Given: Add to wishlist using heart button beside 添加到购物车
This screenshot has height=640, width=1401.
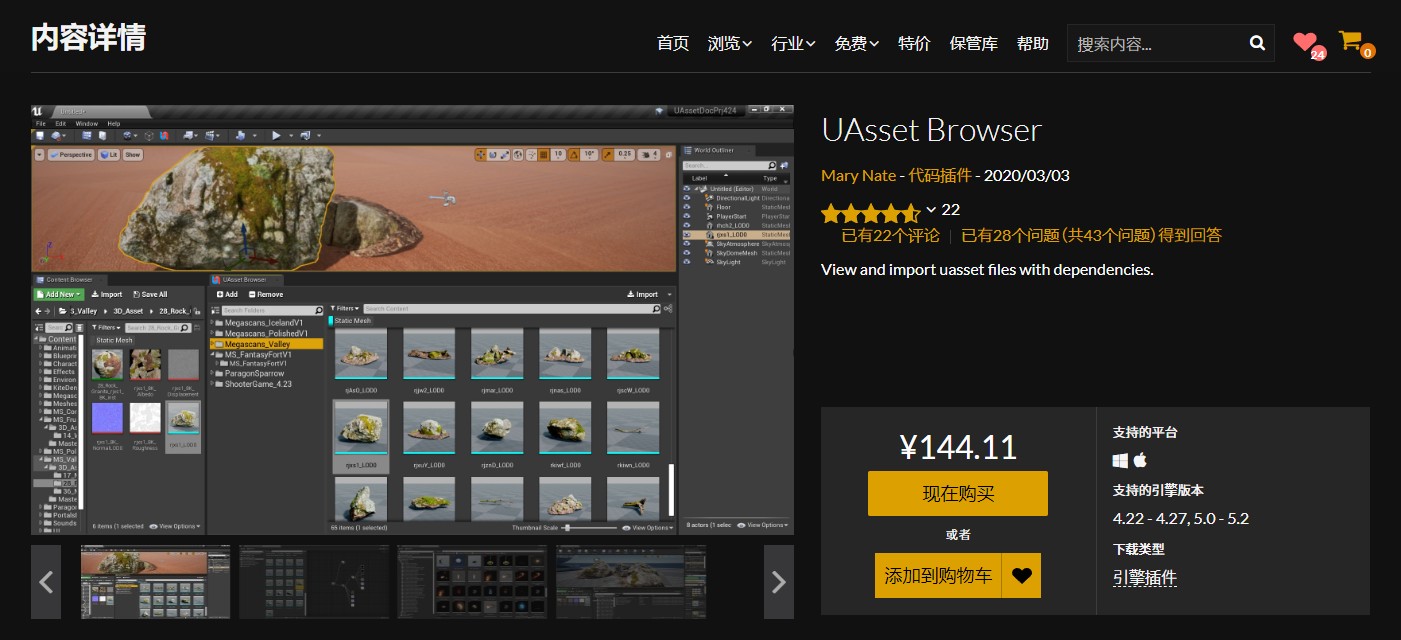Looking at the screenshot, I should pos(1021,576).
